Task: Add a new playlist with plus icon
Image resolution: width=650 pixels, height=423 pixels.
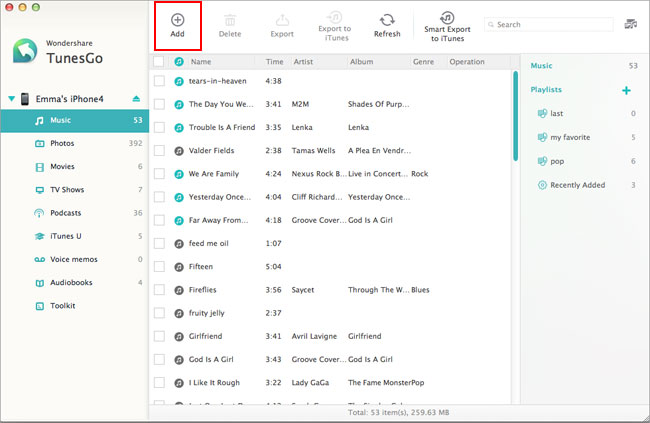Action: coord(626,90)
